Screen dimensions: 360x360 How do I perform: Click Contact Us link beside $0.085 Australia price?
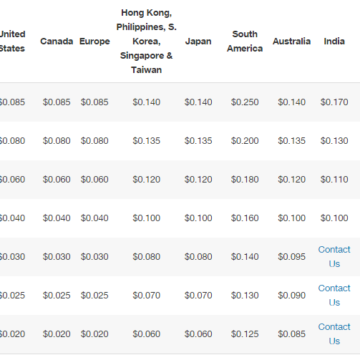click(334, 334)
